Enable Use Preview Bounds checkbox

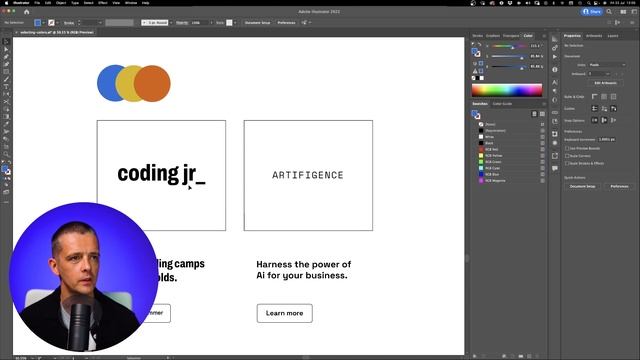pyautogui.click(x=567, y=149)
